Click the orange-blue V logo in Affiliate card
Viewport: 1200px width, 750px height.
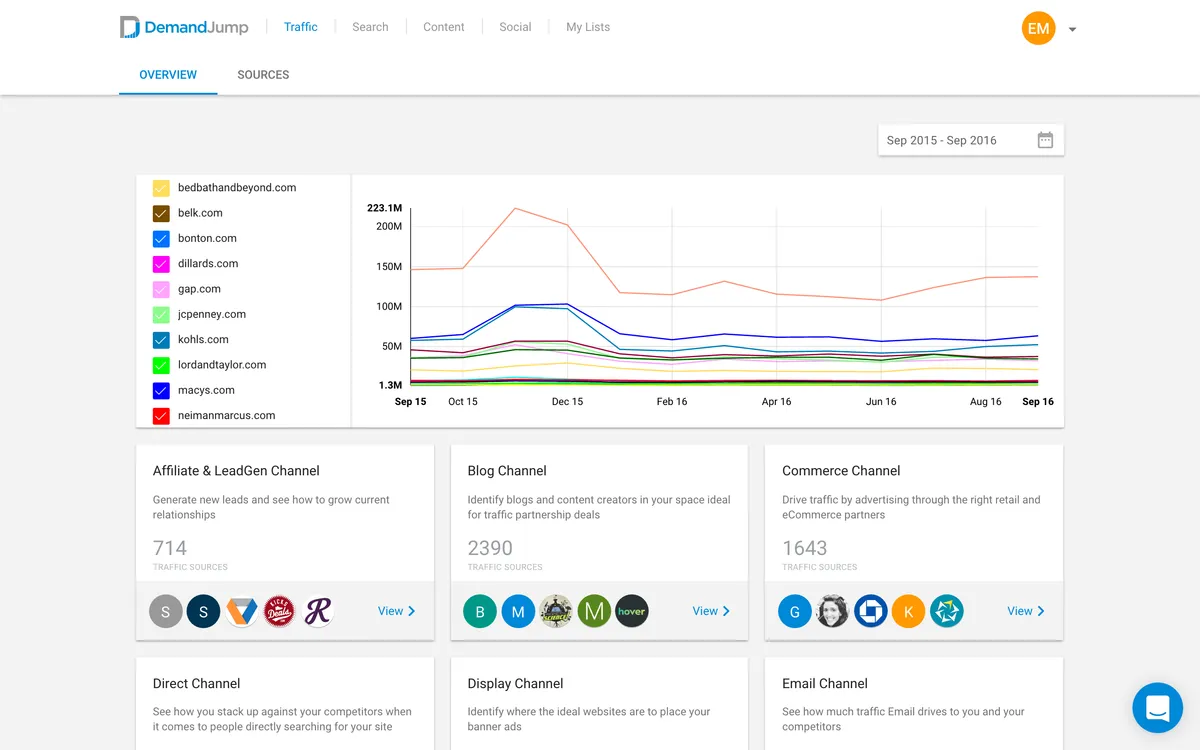[241, 611]
